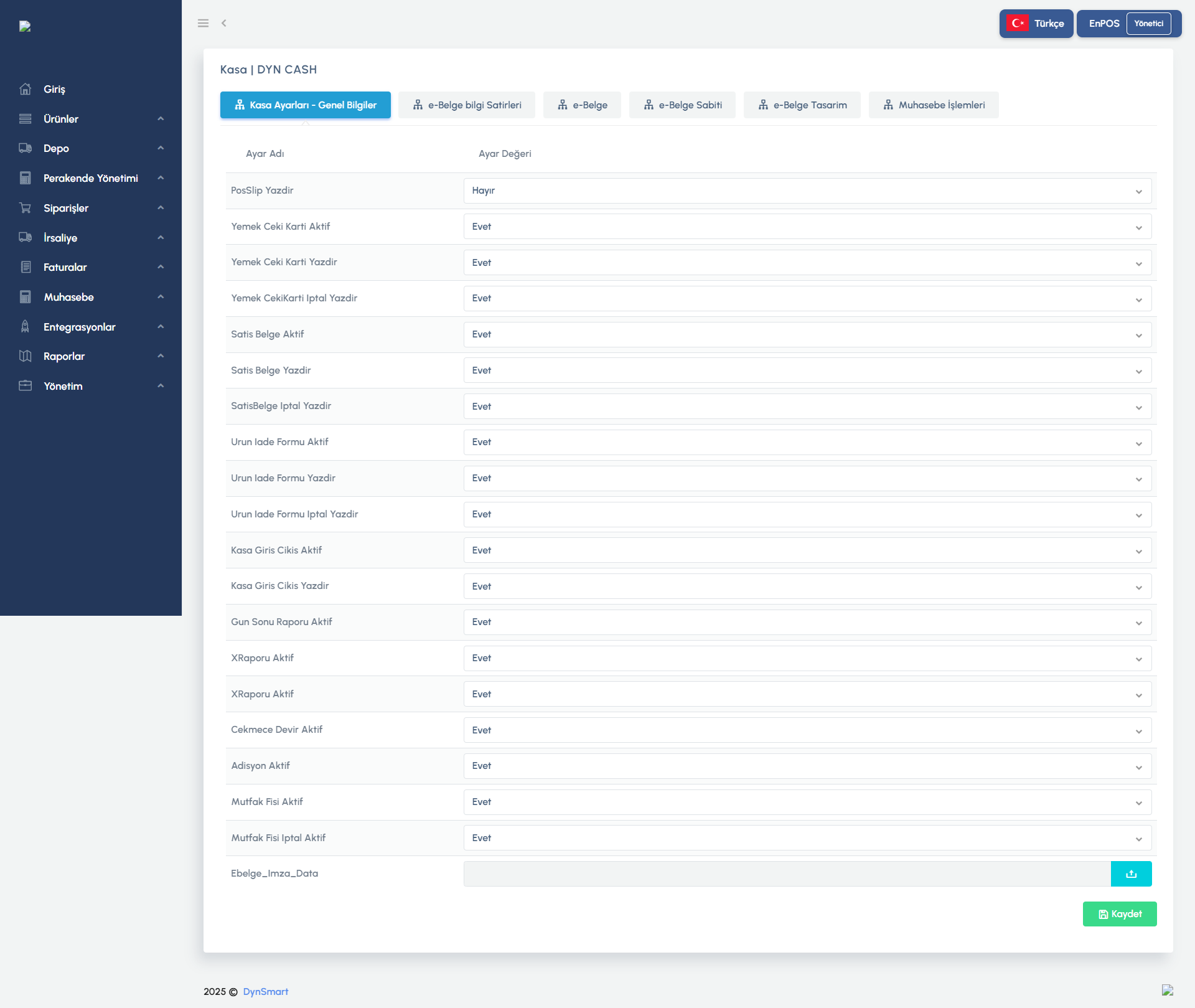1195x1008 pixels.
Task: Open the PosSlip Yazdir dropdown
Action: 807,191
